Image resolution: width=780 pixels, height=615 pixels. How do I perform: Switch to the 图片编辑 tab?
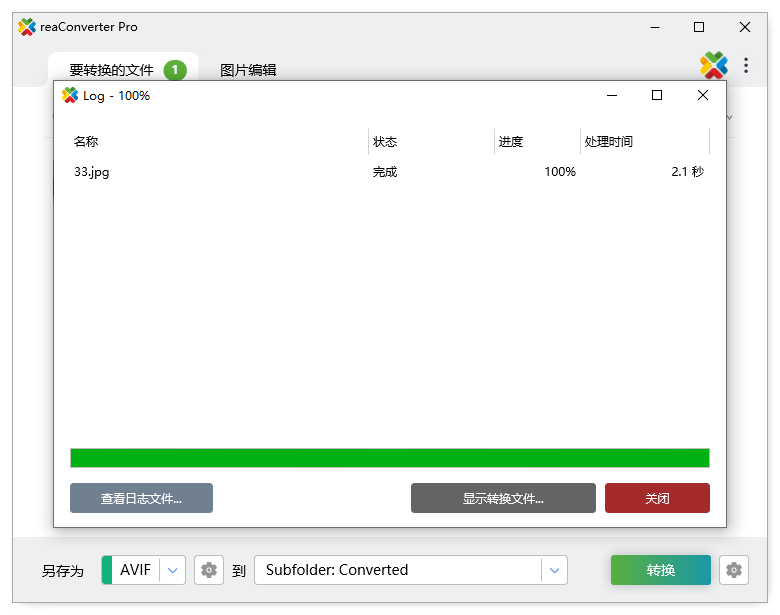pos(248,70)
